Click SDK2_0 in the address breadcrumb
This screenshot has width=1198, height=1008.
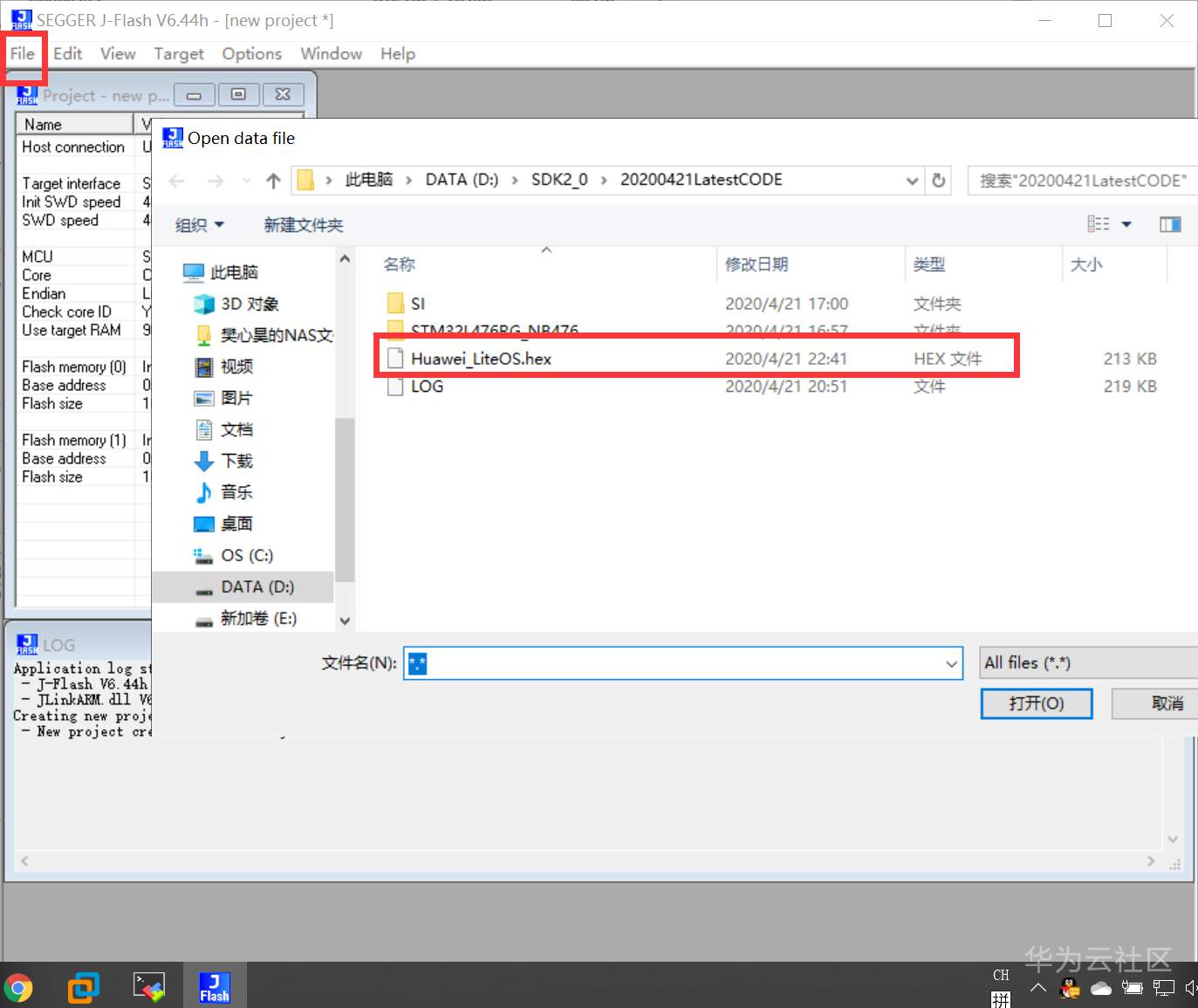559,180
